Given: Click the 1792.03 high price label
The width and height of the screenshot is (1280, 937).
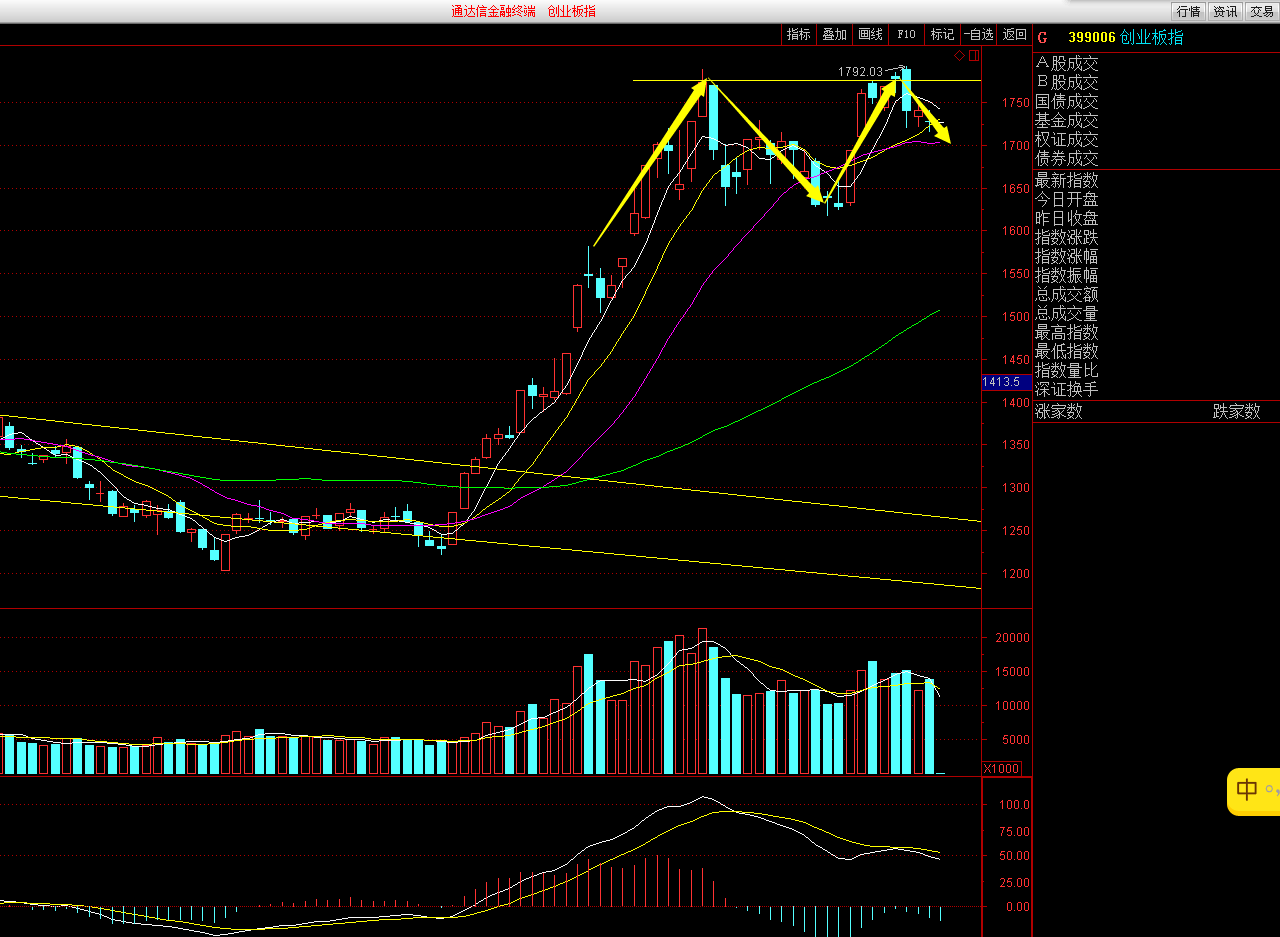Looking at the screenshot, I should [x=860, y=72].
